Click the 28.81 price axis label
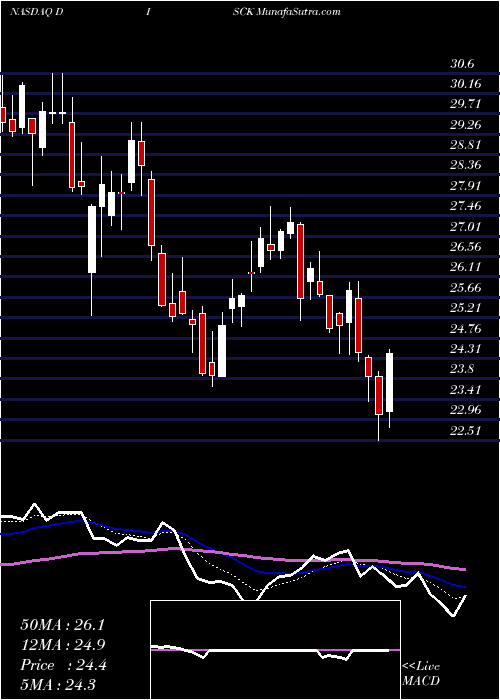The height and width of the screenshot is (700, 500). (465, 145)
